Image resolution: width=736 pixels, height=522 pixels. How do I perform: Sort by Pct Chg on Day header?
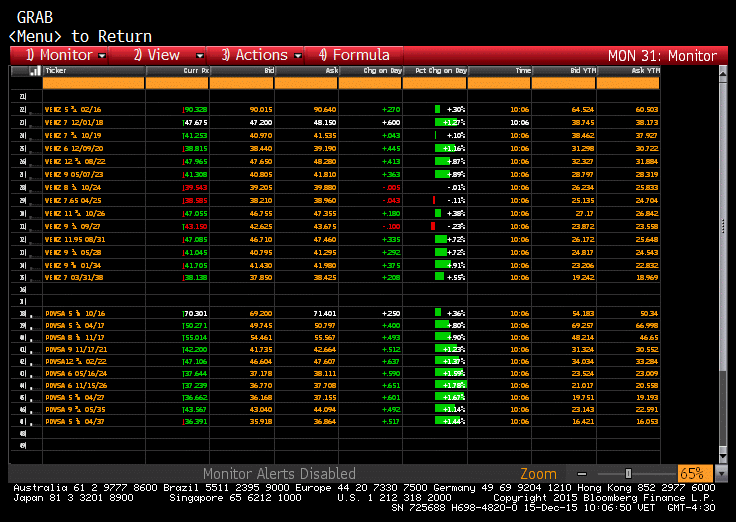pos(435,71)
